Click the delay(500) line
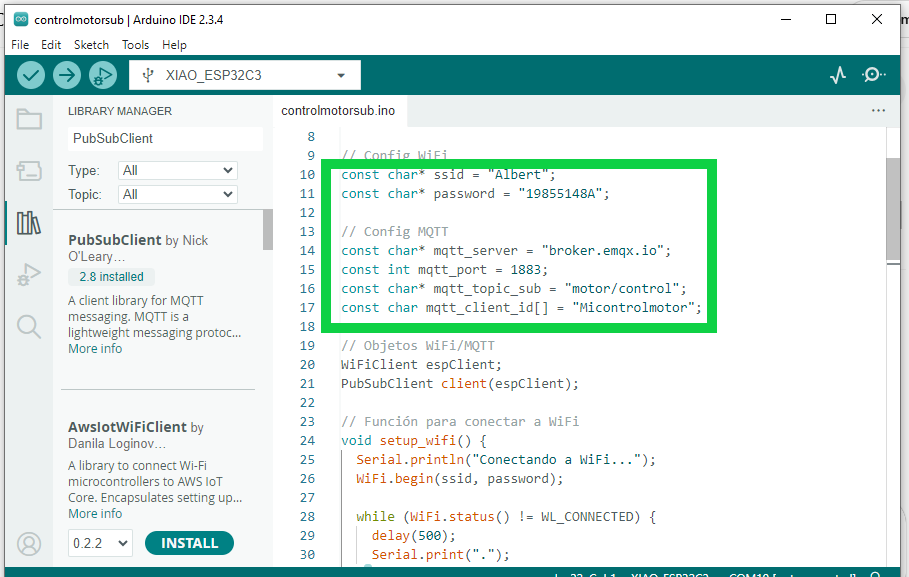 tap(414, 536)
